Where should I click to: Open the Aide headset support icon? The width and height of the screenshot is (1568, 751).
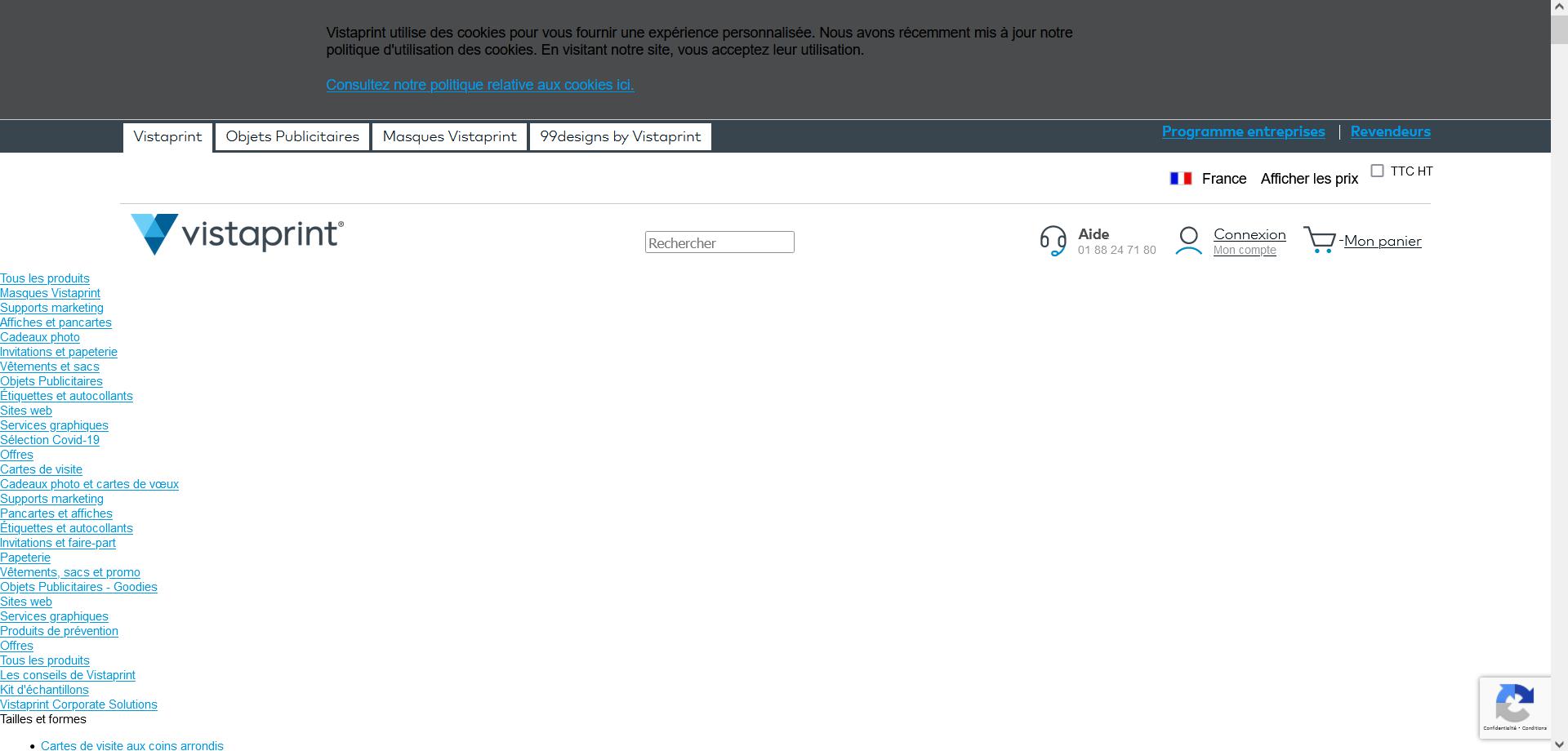point(1053,241)
